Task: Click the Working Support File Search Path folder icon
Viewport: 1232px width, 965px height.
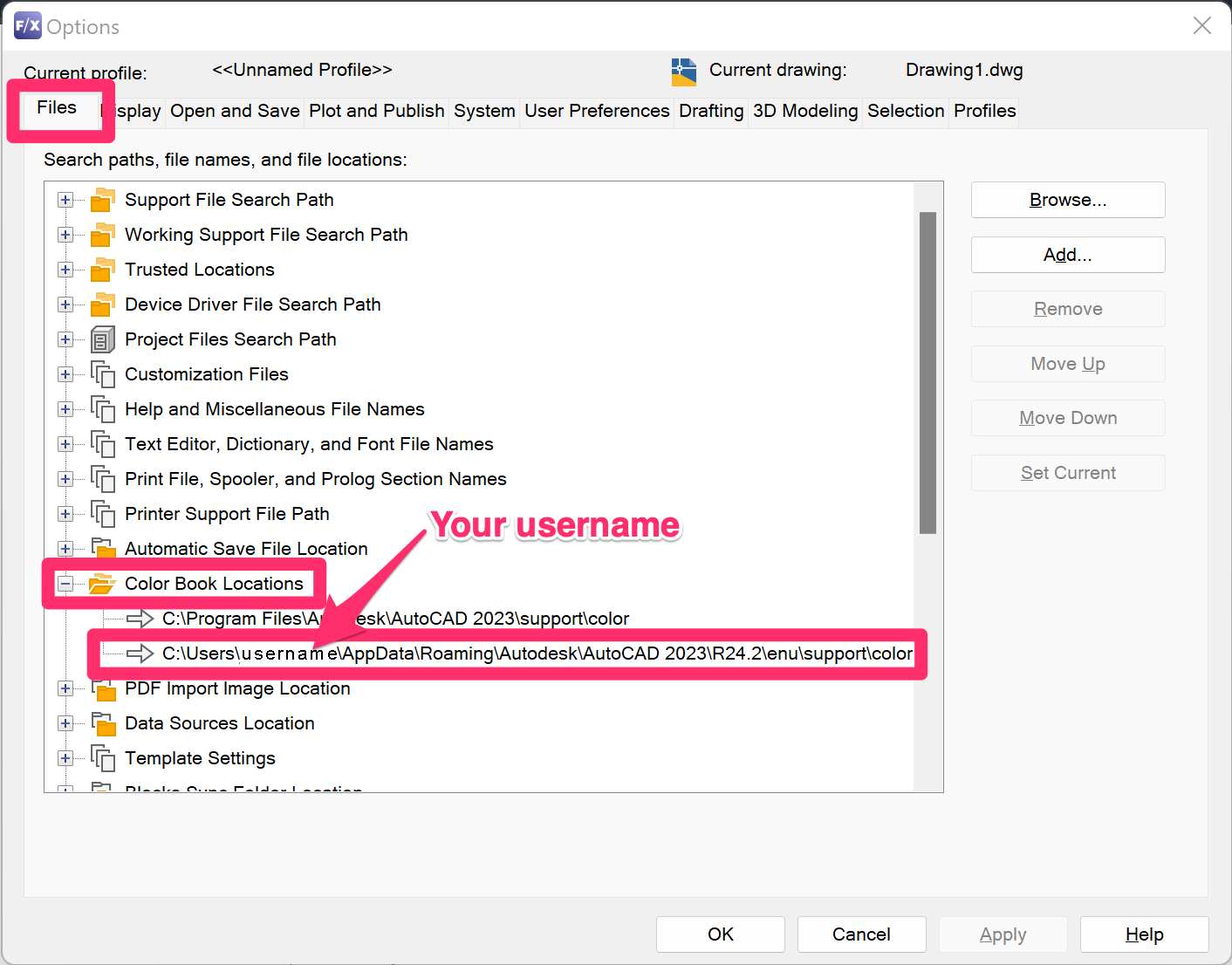Action: click(103, 235)
